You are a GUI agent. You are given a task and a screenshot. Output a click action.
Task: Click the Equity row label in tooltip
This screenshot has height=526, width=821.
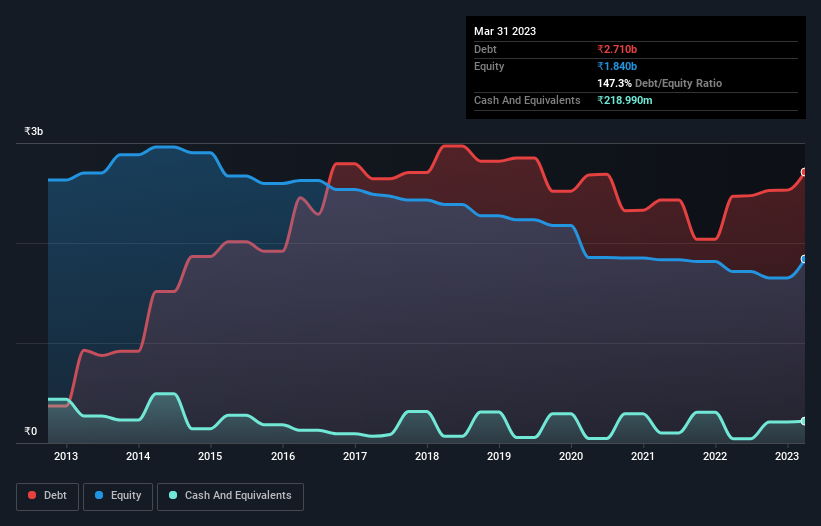tap(489, 66)
